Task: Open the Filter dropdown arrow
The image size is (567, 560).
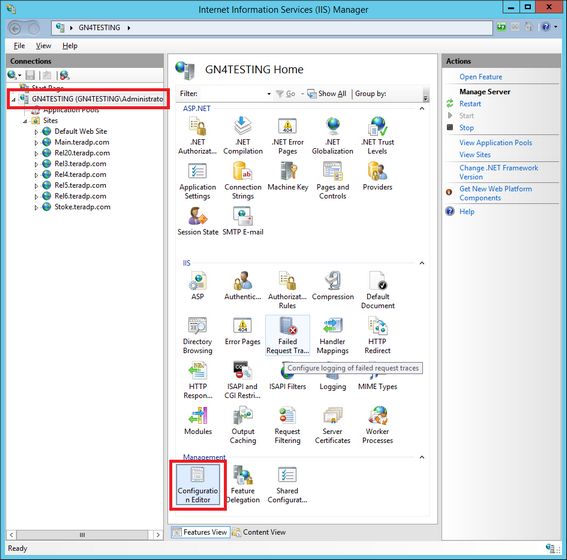Action: pyautogui.click(x=269, y=94)
